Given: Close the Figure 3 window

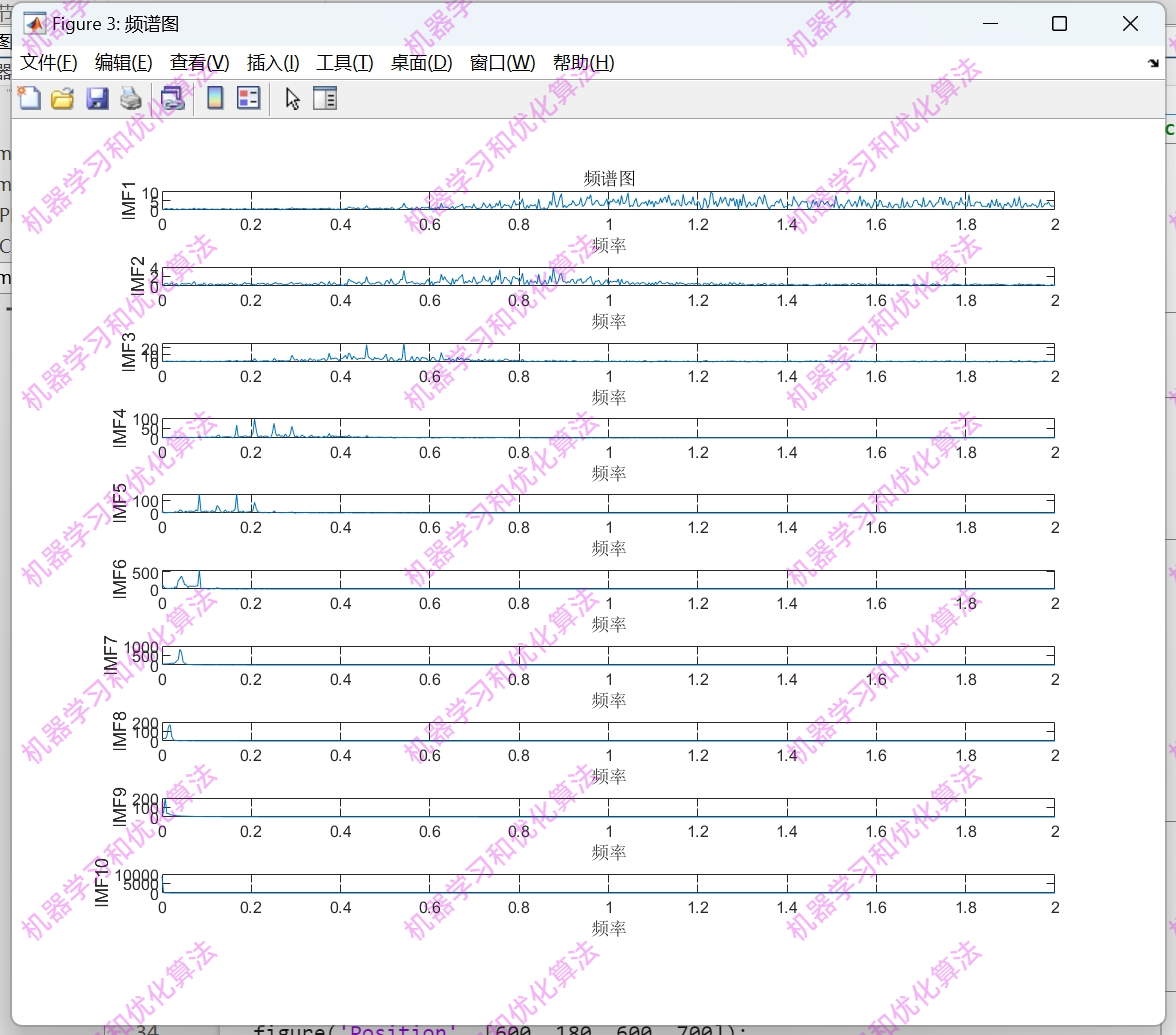Looking at the screenshot, I should [1130, 24].
